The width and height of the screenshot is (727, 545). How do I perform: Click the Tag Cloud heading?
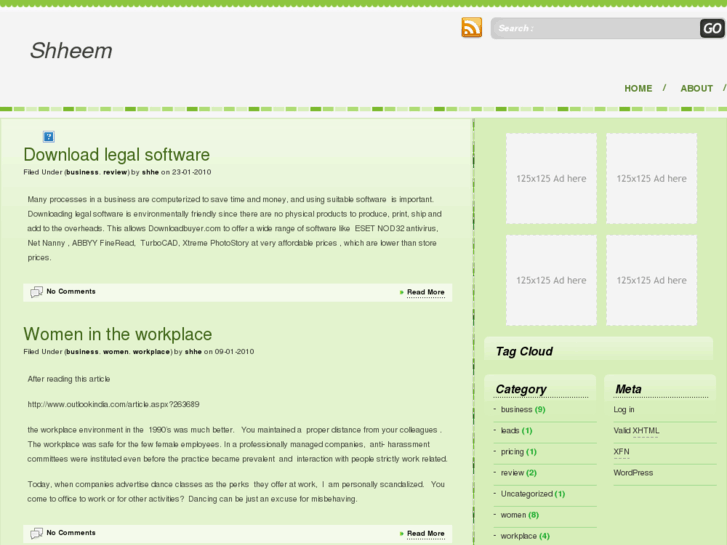pos(524,352)
